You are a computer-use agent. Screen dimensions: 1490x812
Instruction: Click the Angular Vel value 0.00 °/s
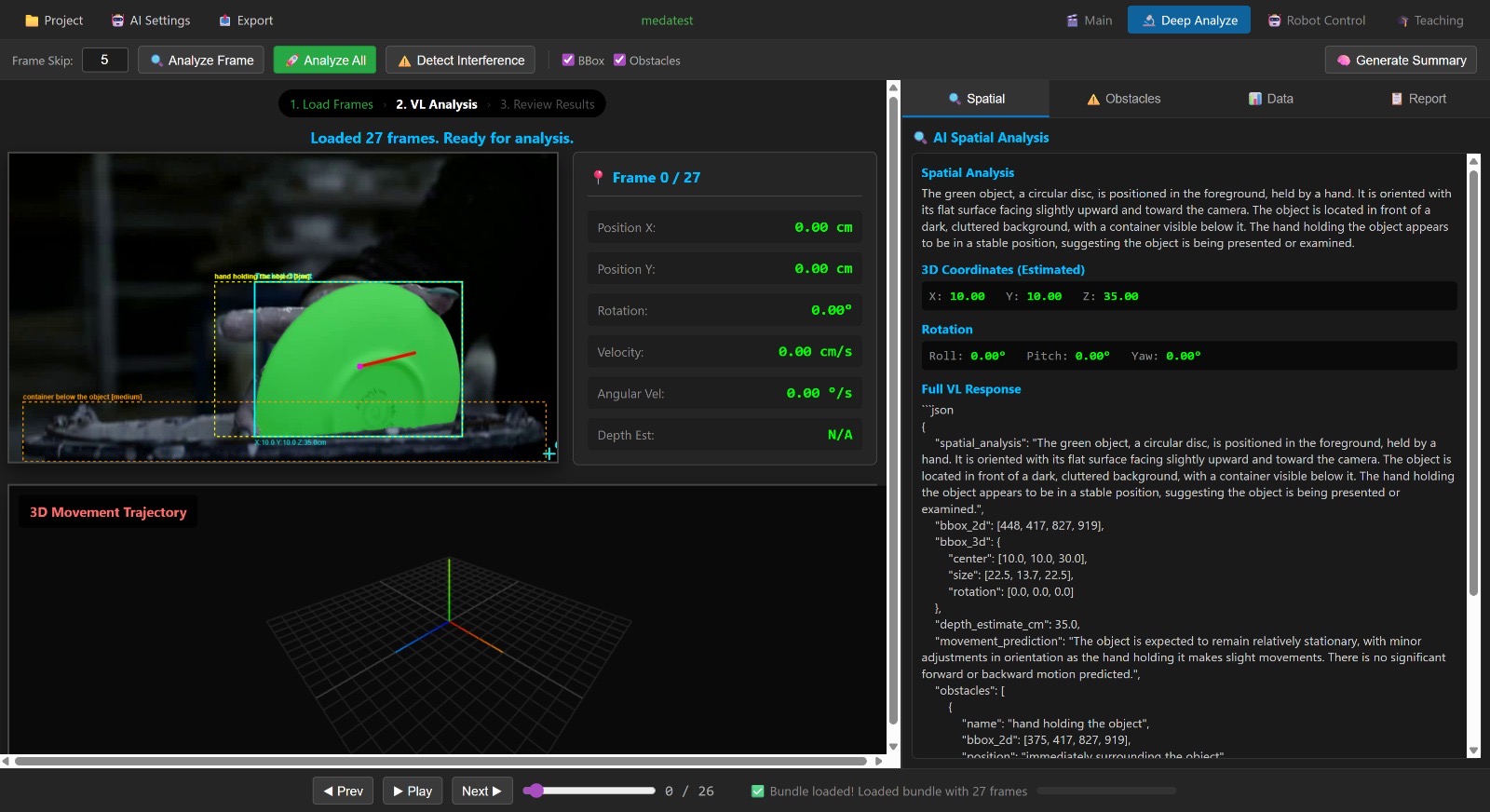pos(819,393)
